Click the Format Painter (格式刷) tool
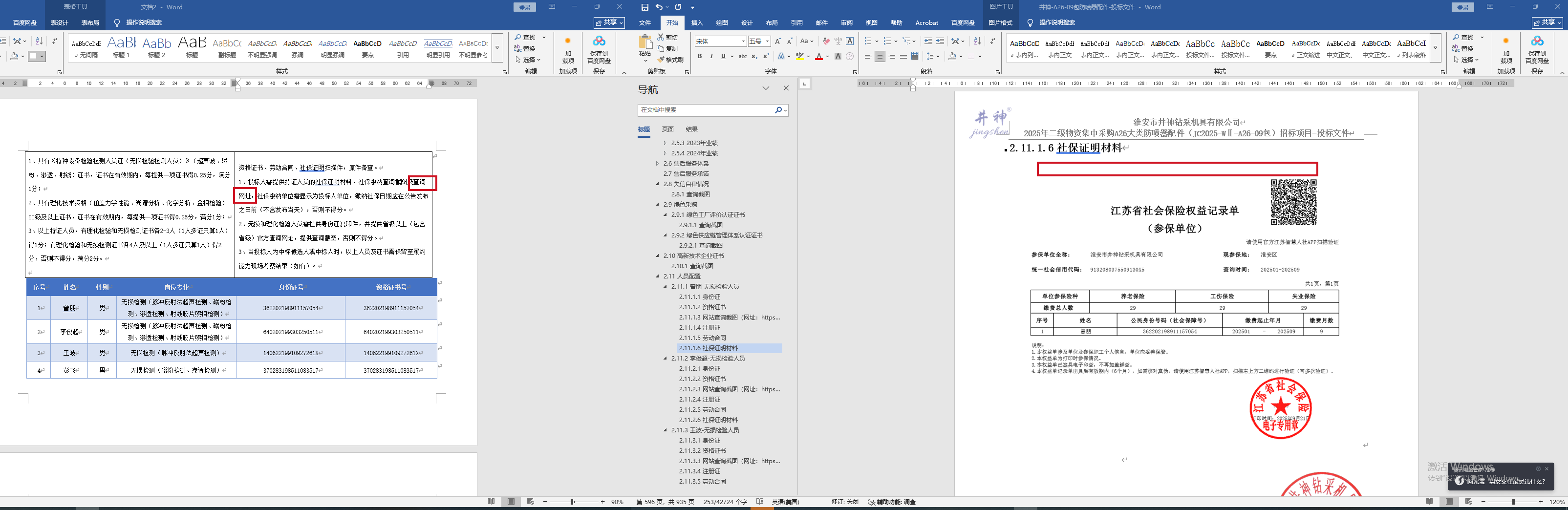The height and width of the screenshot is (510, 1568). click(670, 60)
